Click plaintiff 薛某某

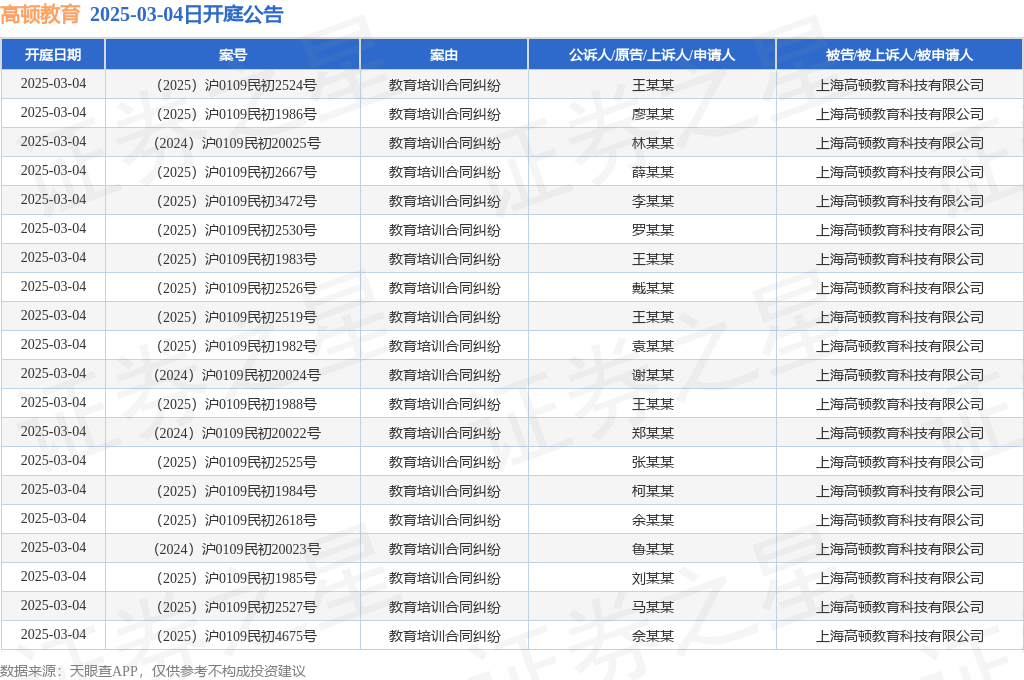[x=652, y=172]
